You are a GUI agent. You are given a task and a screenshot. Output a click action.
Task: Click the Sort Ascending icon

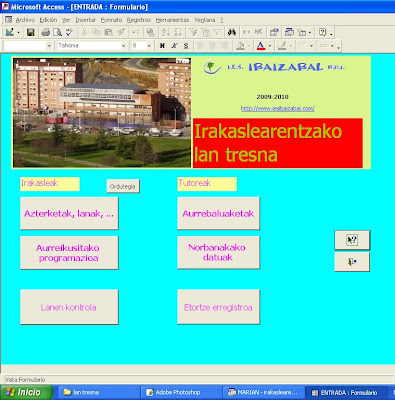pyautogui.click(x=166, y=32)
